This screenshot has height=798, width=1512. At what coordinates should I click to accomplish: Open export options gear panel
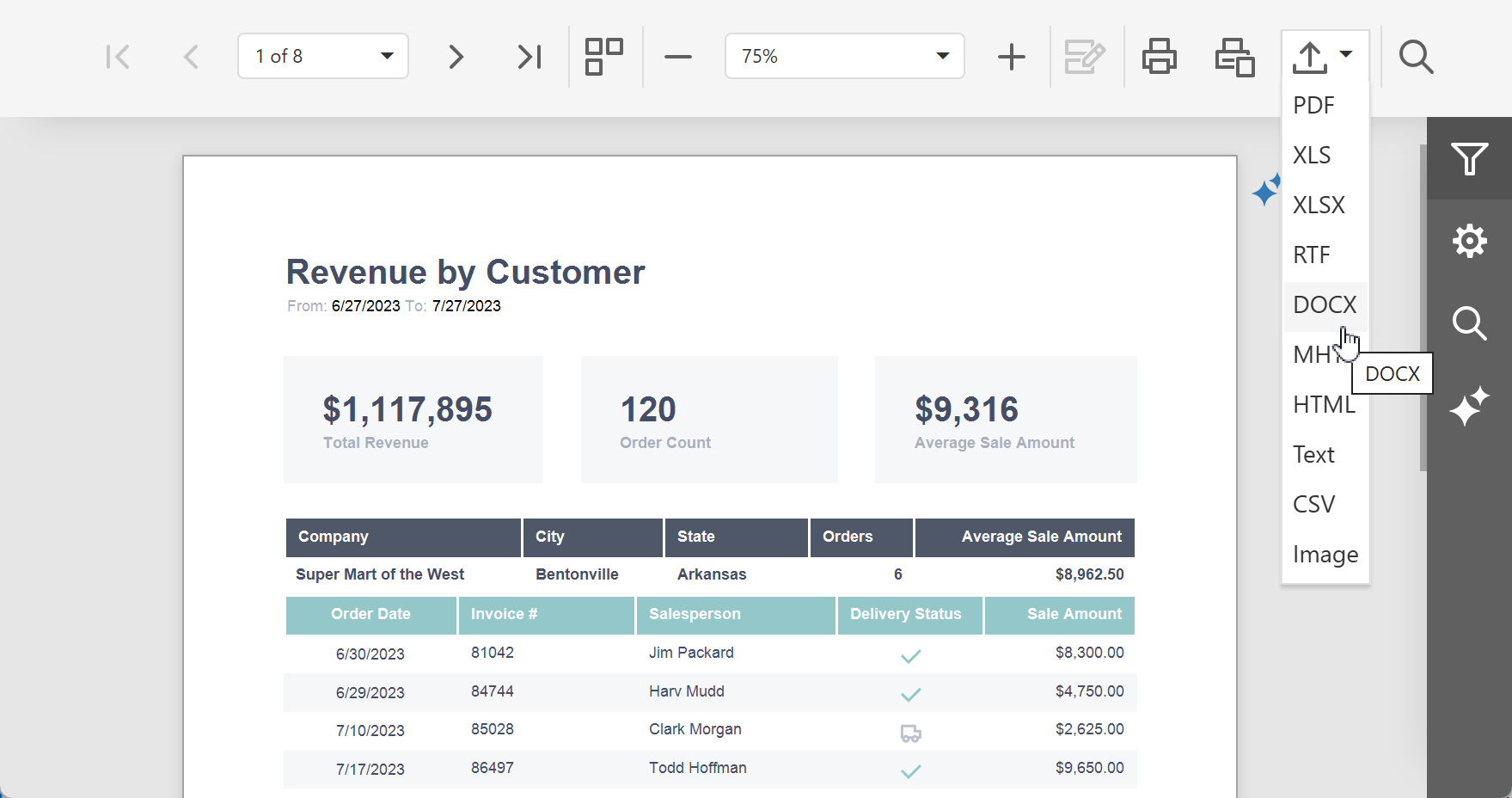point(1469,241)
